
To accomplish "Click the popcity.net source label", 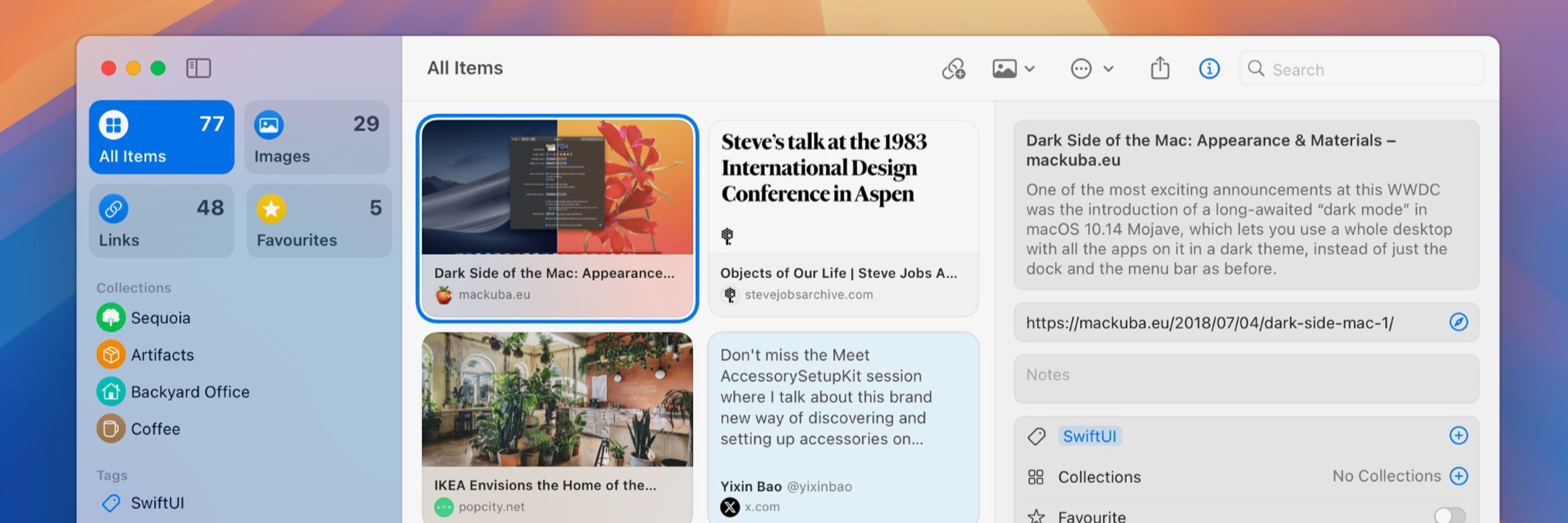I will (x=492, y=507).
